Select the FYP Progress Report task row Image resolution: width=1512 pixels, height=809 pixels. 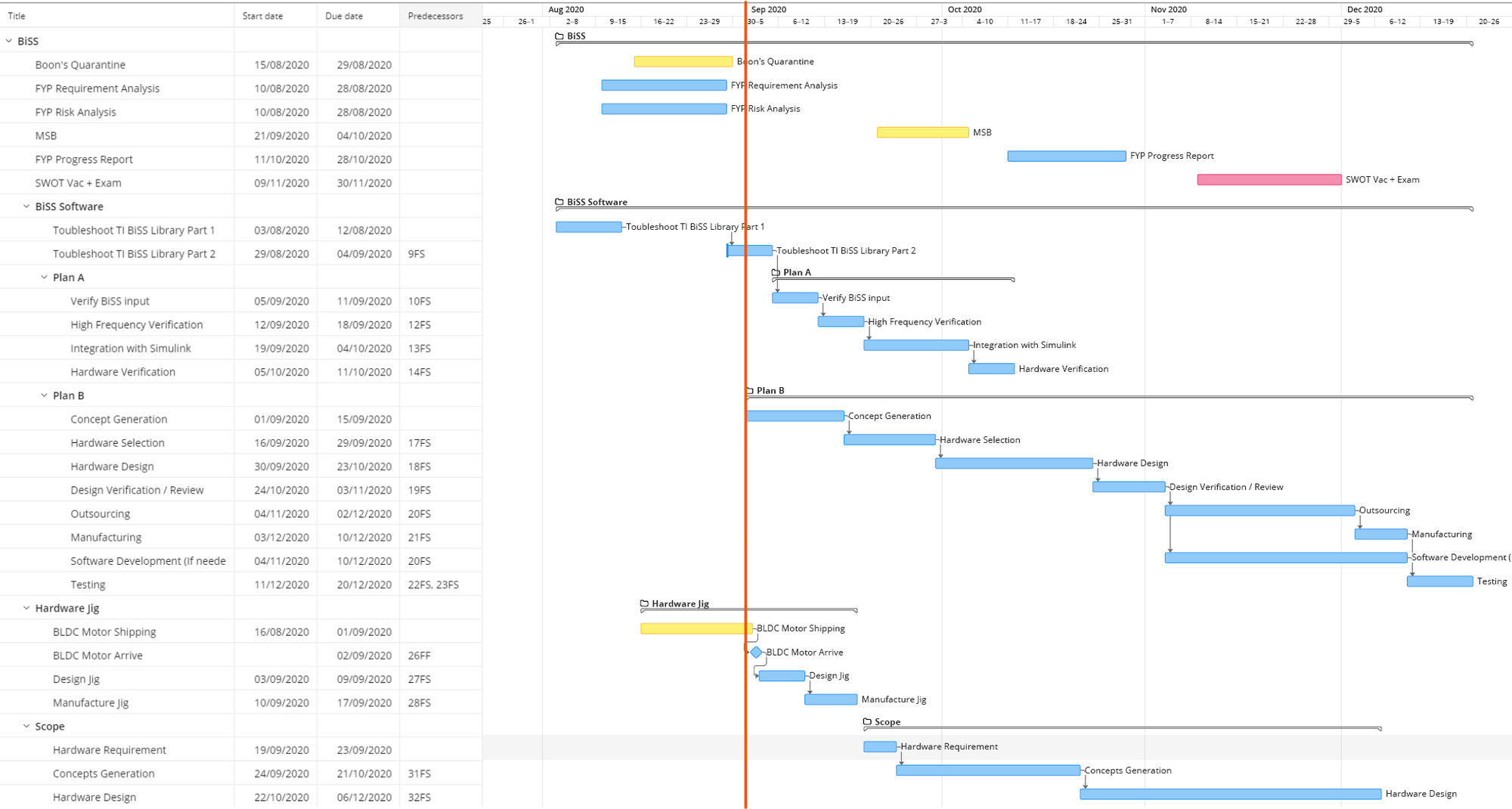84,160
